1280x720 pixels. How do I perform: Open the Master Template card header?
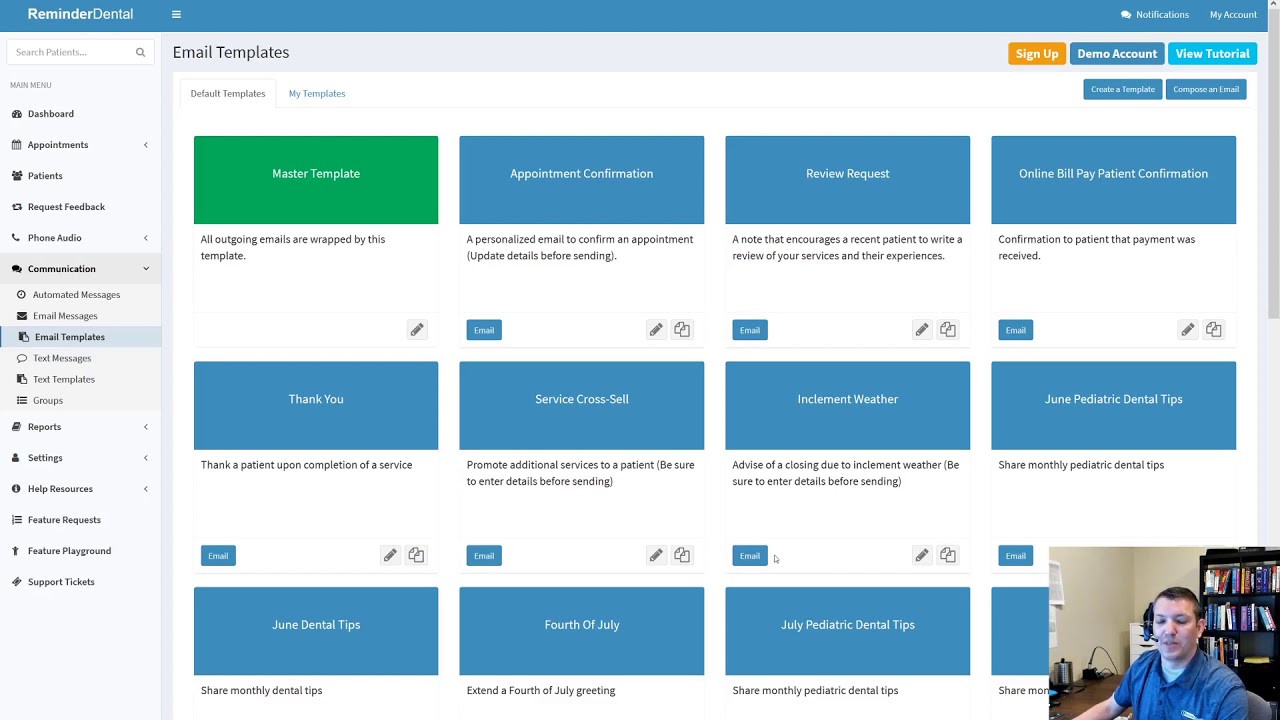coord(316,180)
